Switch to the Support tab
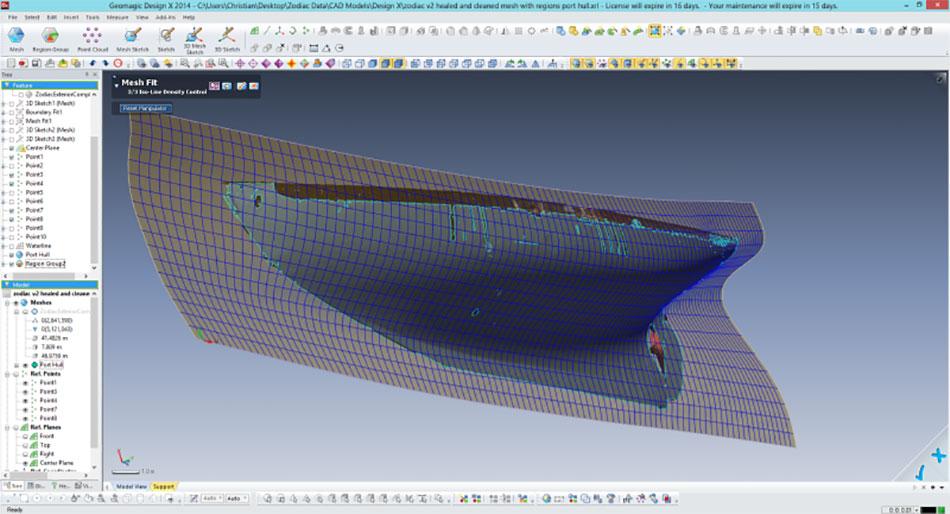This screenshot has width=950, height=514. (x=164, y=486)
